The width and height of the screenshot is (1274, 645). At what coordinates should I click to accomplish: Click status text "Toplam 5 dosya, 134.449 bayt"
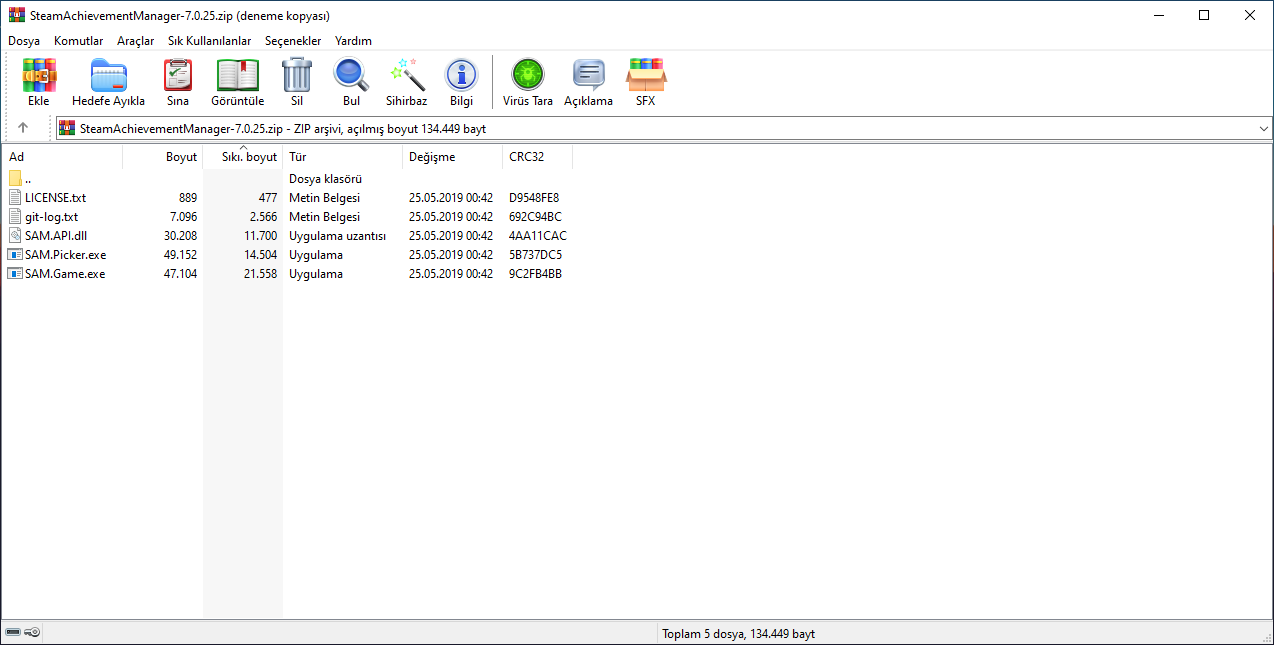click(738, 634)
